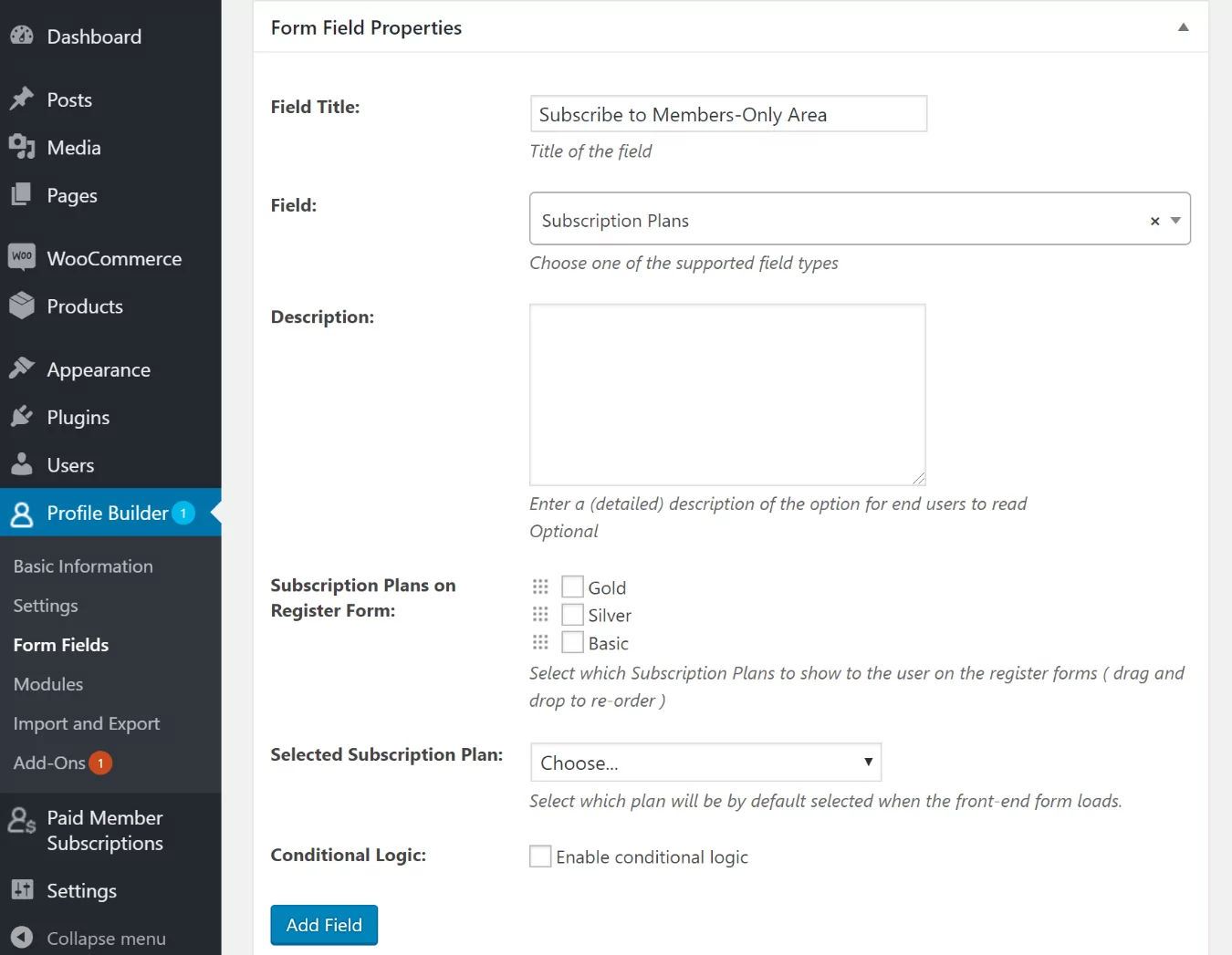Screen dimensions: 1232x955
Task: Click the Pages icon in sidebar
Action: point(22,194)
